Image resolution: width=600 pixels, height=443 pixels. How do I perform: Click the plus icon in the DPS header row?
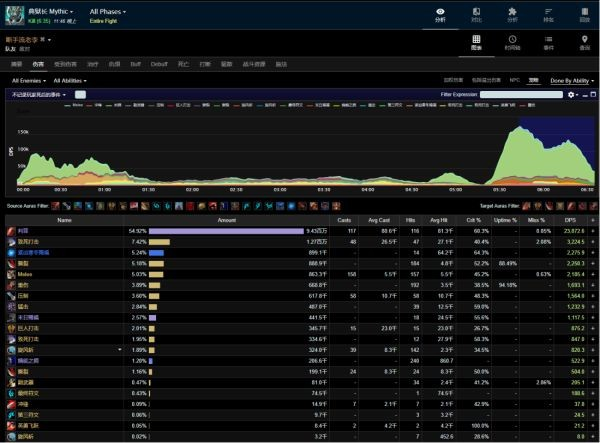tap(593, 220)
